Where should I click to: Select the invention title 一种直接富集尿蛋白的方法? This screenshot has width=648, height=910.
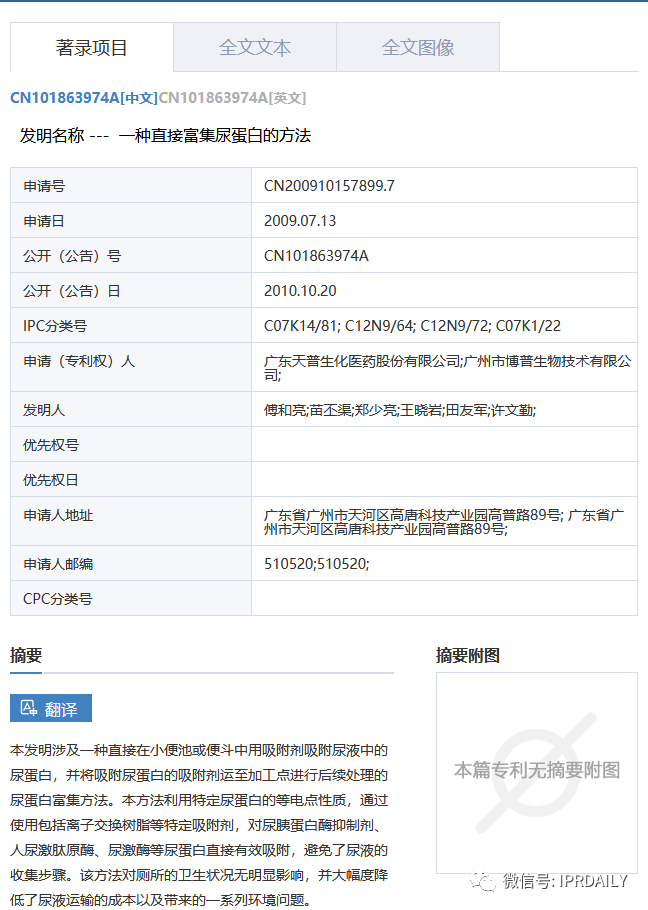point(215,136)
